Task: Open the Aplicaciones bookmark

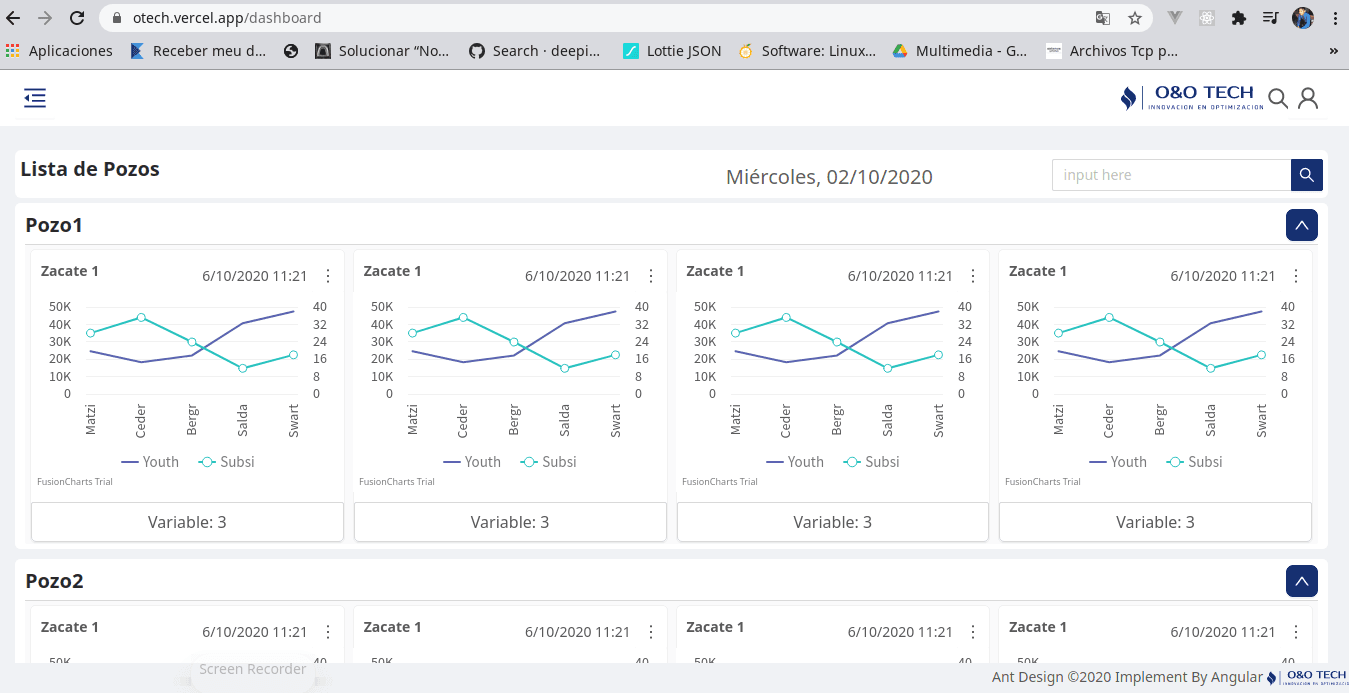Action: point(60,51)
